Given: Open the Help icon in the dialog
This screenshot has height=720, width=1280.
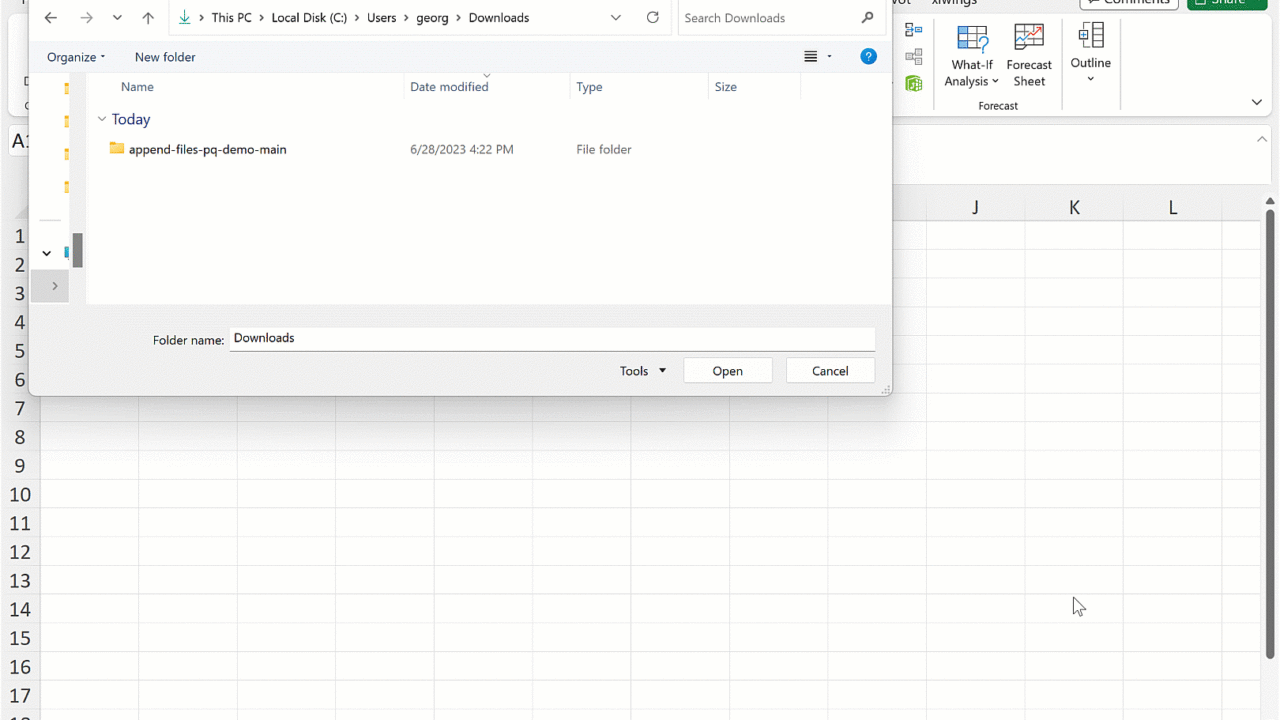Looking at the screenshot, I should click(869, 57).
